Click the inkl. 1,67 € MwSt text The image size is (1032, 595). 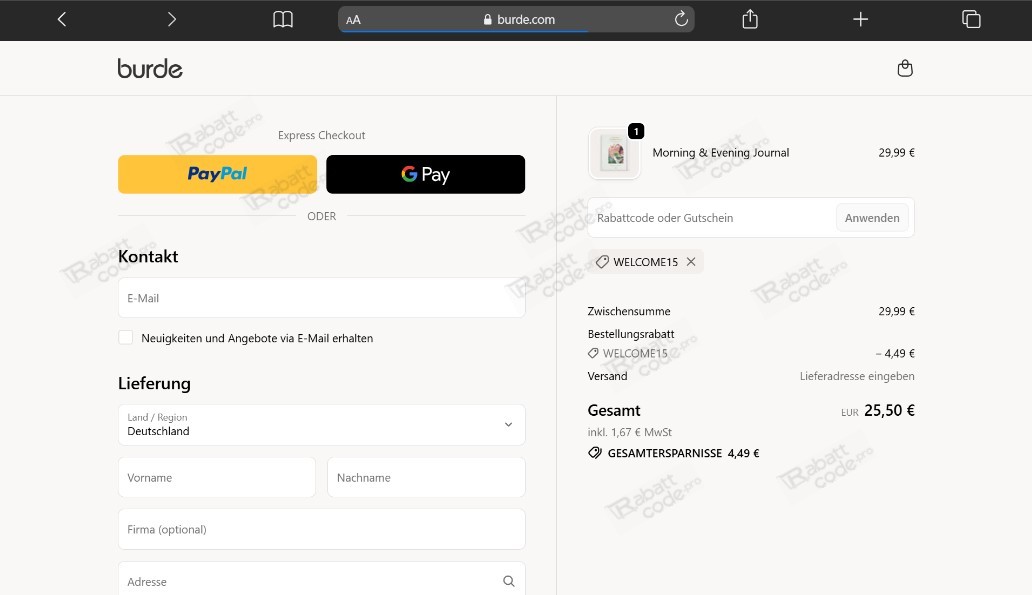pos(630,432)
